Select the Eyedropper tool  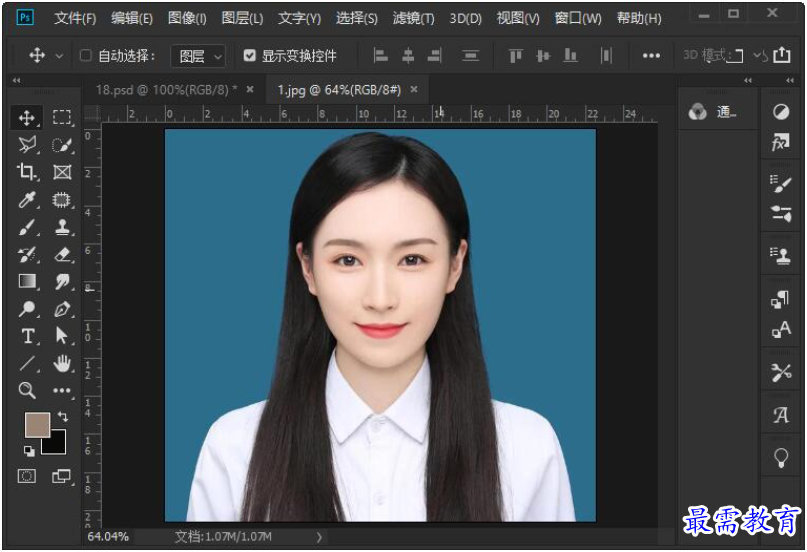point(27,200)
